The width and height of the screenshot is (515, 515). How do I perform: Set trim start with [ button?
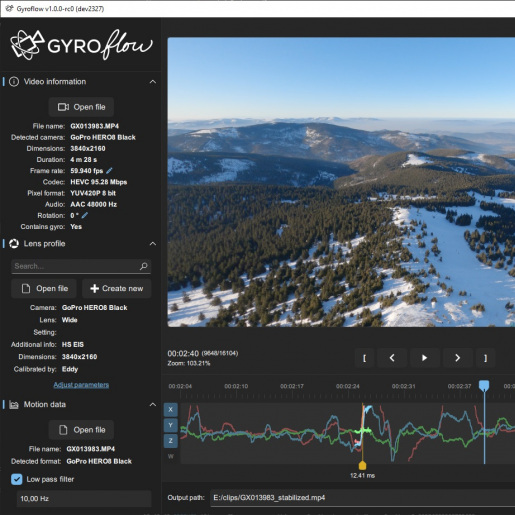click(364, 358)
